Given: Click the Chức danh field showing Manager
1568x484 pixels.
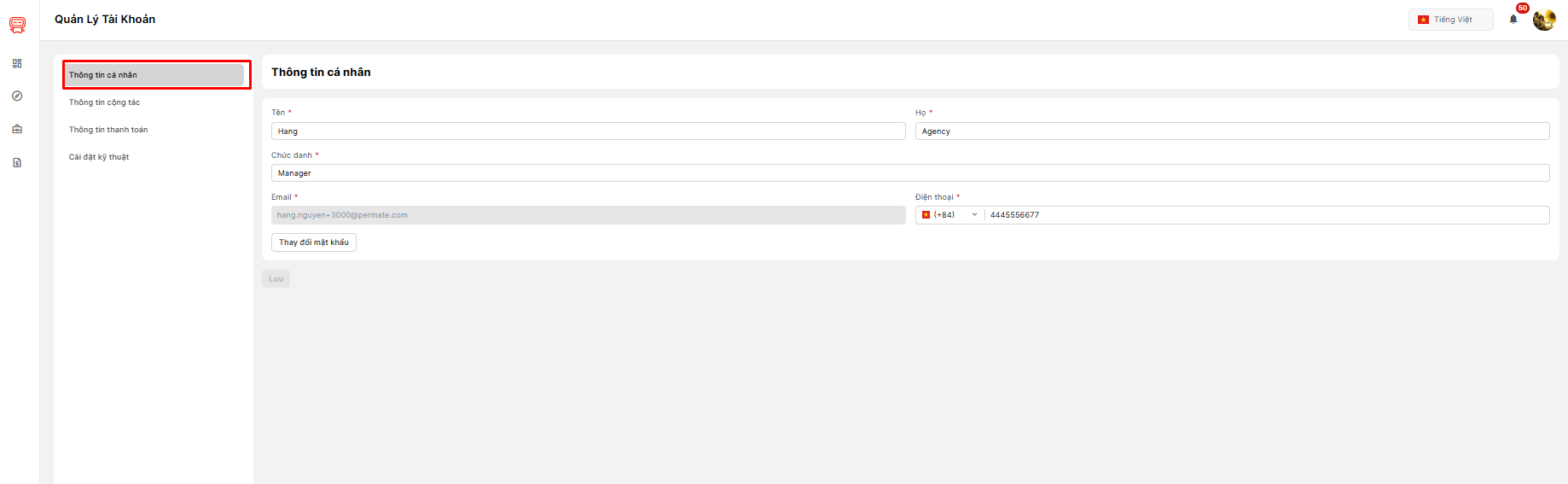Looking at the screenshot, I should [x=909, y=173].
